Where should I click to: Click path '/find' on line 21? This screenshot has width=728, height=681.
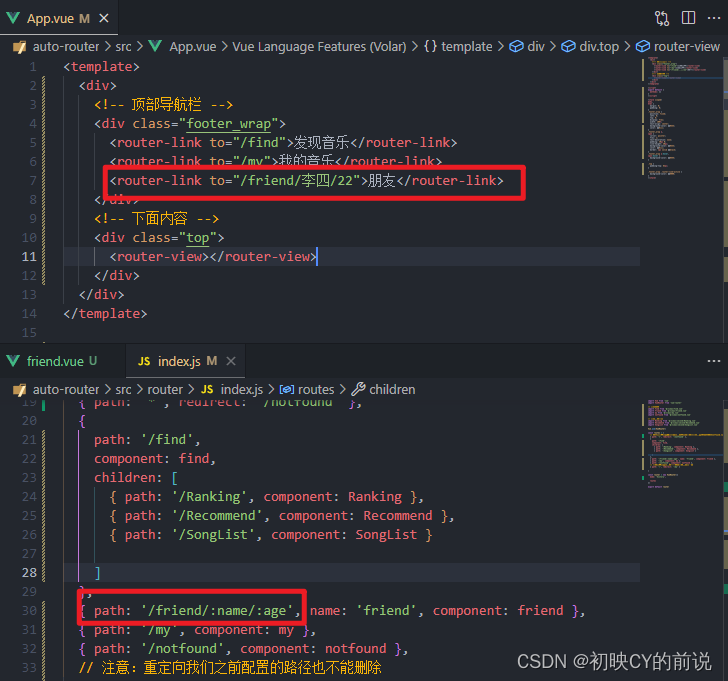tap(147, 440)
